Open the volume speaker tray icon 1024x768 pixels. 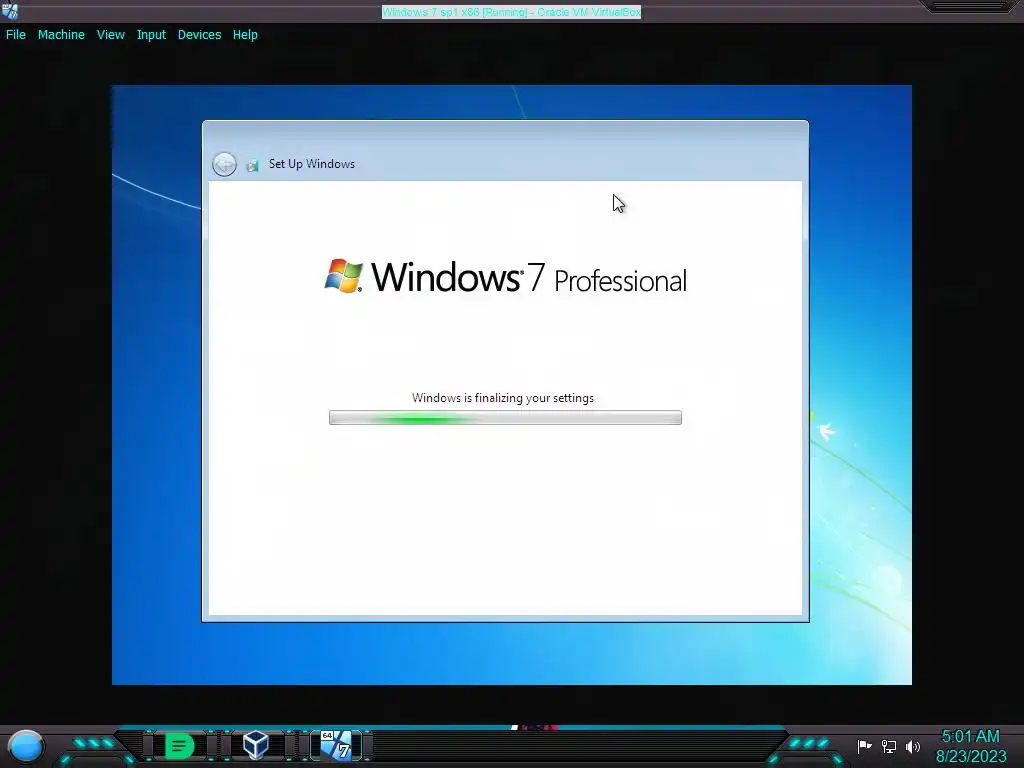point(912,746)
